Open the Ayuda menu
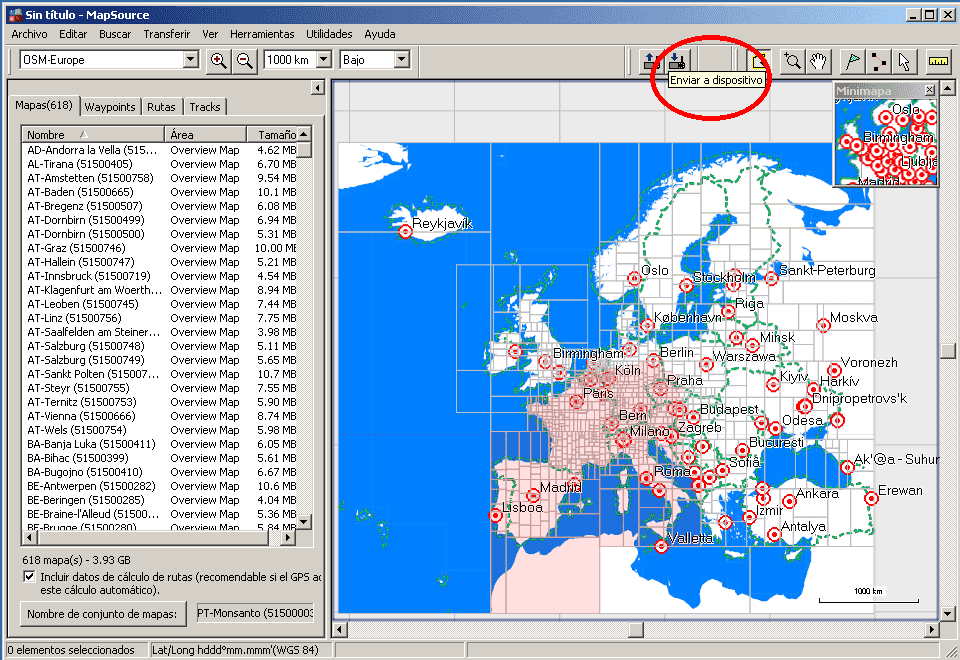This screenshot has width=960, height=660. pyautogui.click(x=380, y=34)
